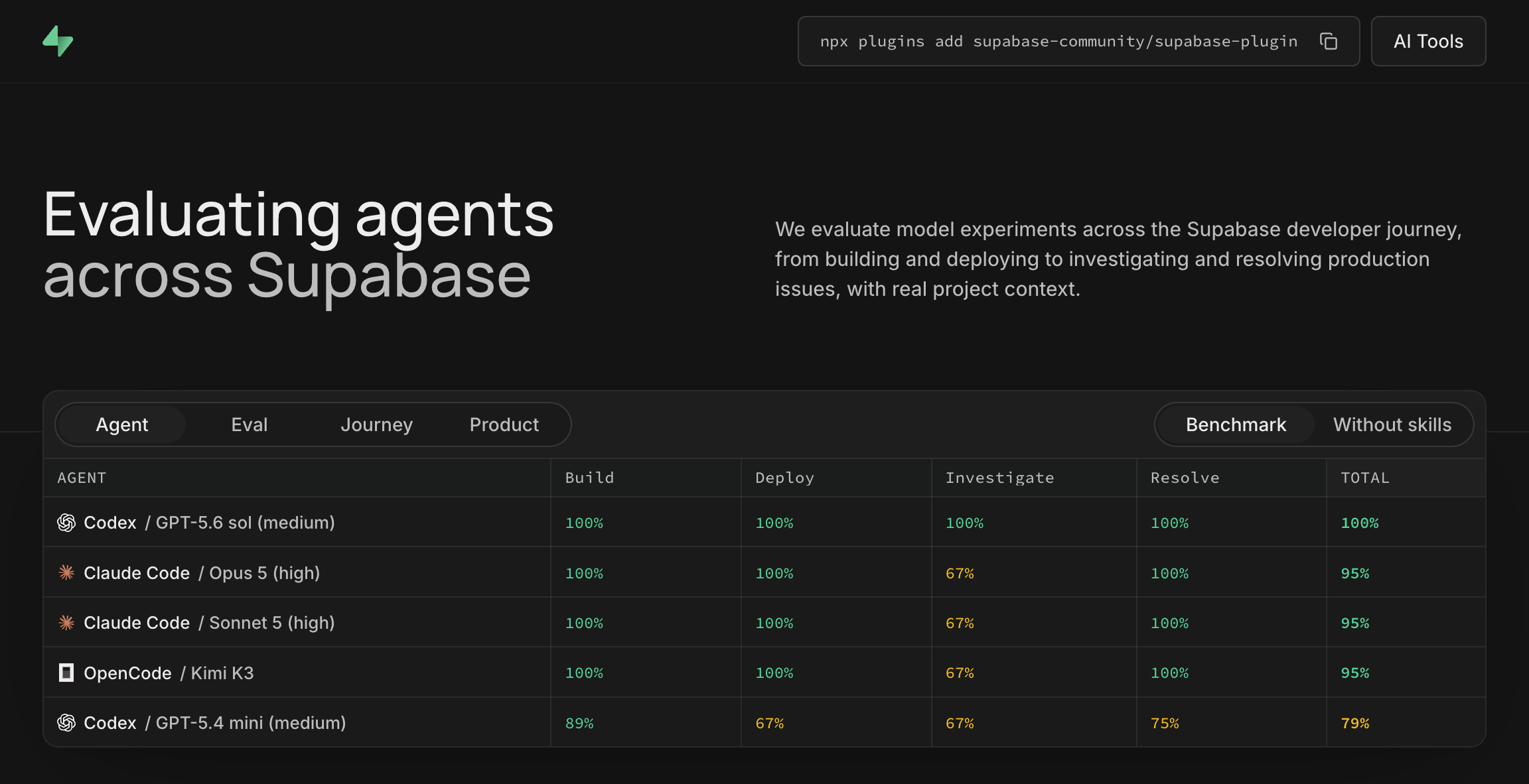The width and height of the screenshot is (1529, 784).
Task: Switch to the Journey tab
Action: tap(377, 425)
